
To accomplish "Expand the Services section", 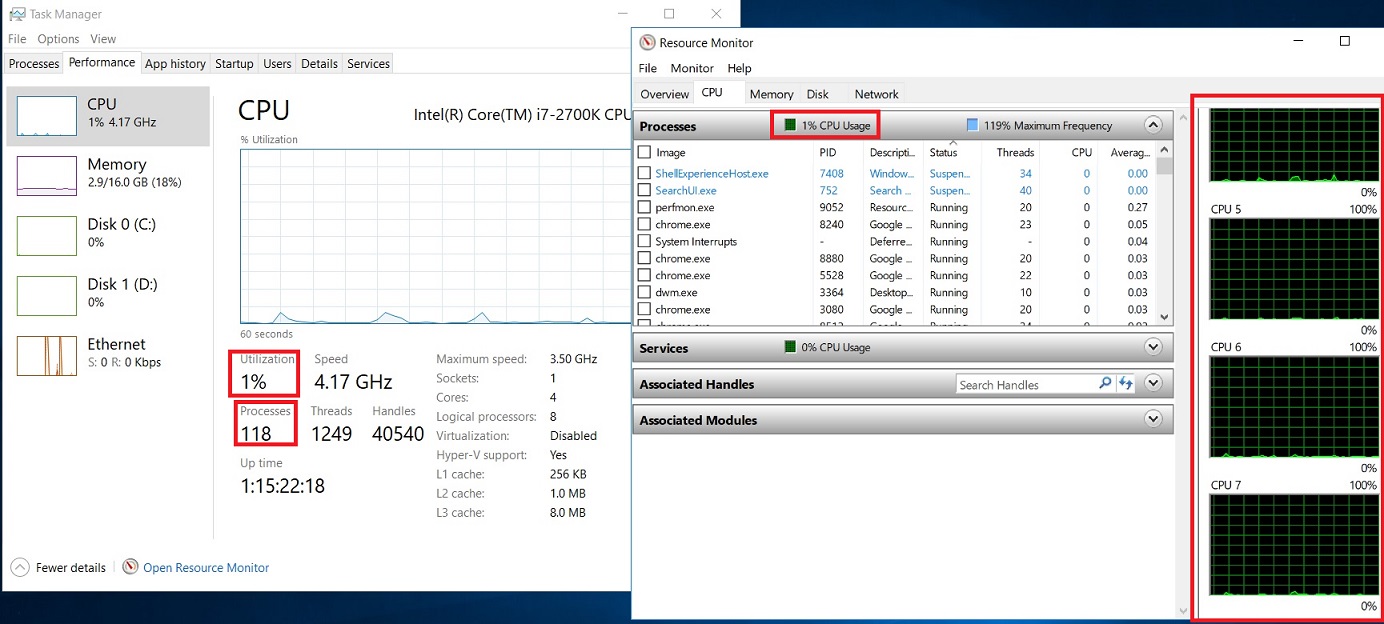I will click(x=1153, y=348).
